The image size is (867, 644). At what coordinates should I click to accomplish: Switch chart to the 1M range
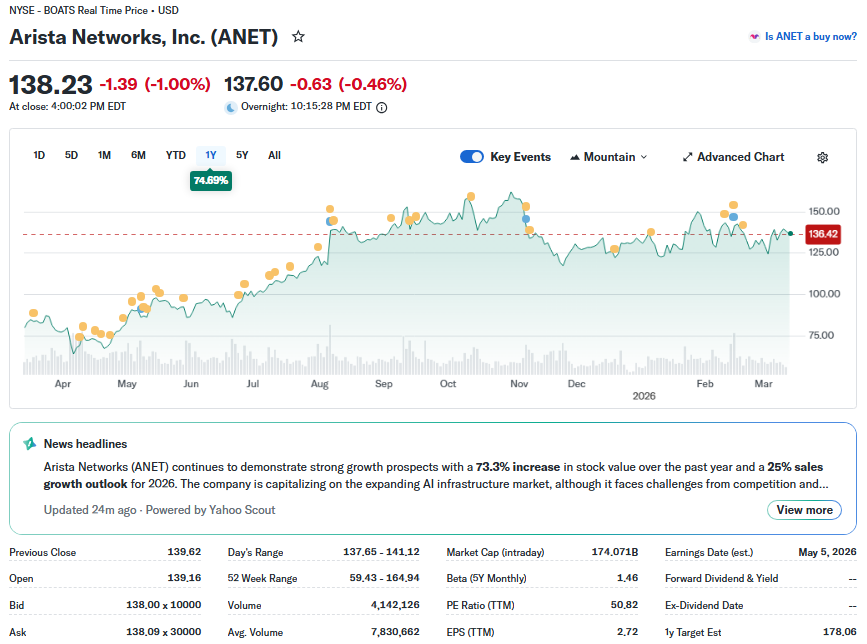[x=105, y=155]
